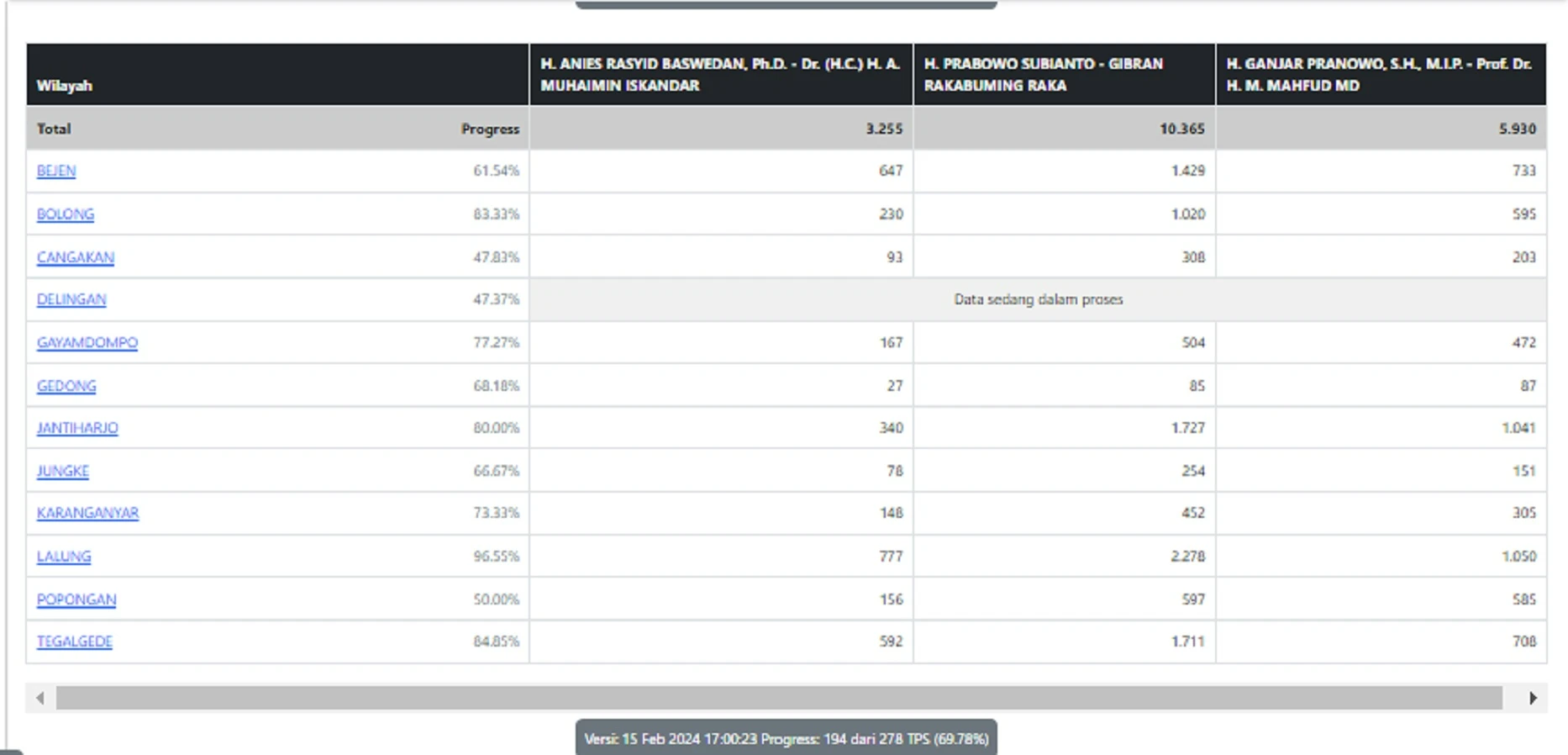Click BEJEN Ganjar value 733
Image resolution: width=1568 pixels, height=755 pixels.
coord(1523,171)
